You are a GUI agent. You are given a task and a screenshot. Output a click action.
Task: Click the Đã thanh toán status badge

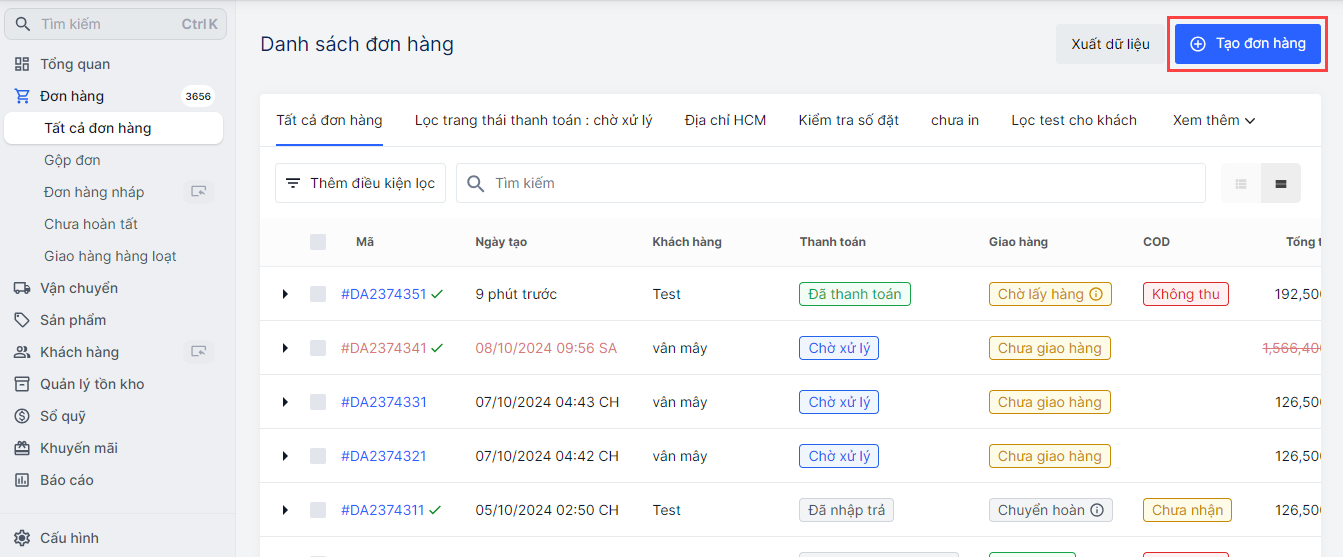(x=855, y=294)
